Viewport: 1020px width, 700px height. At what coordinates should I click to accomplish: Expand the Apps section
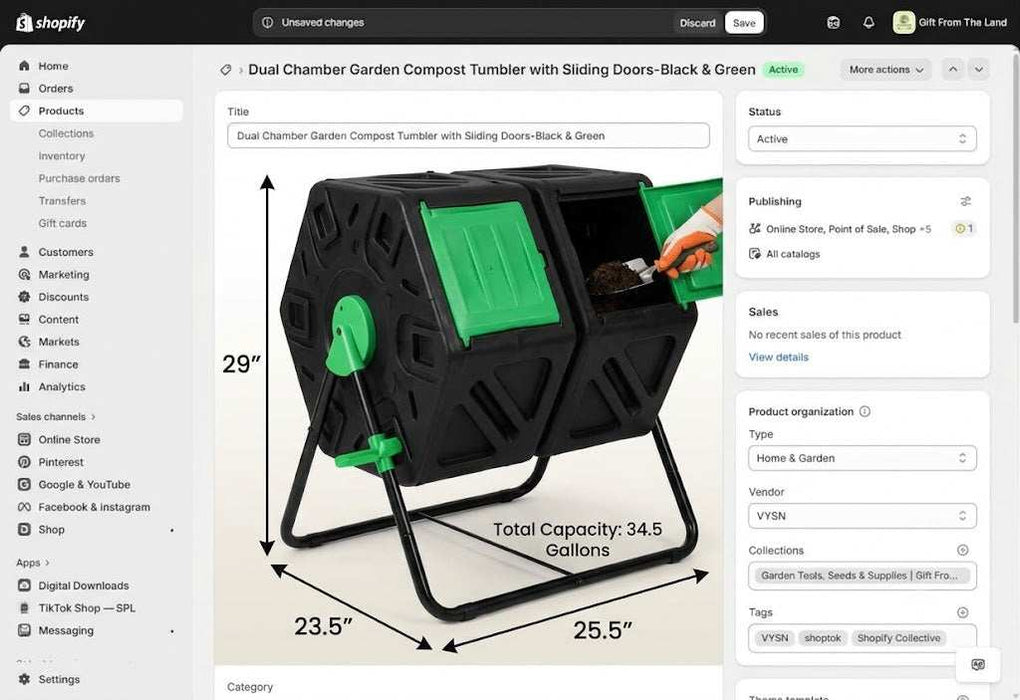pyautogui.click(x=33, y=563)
